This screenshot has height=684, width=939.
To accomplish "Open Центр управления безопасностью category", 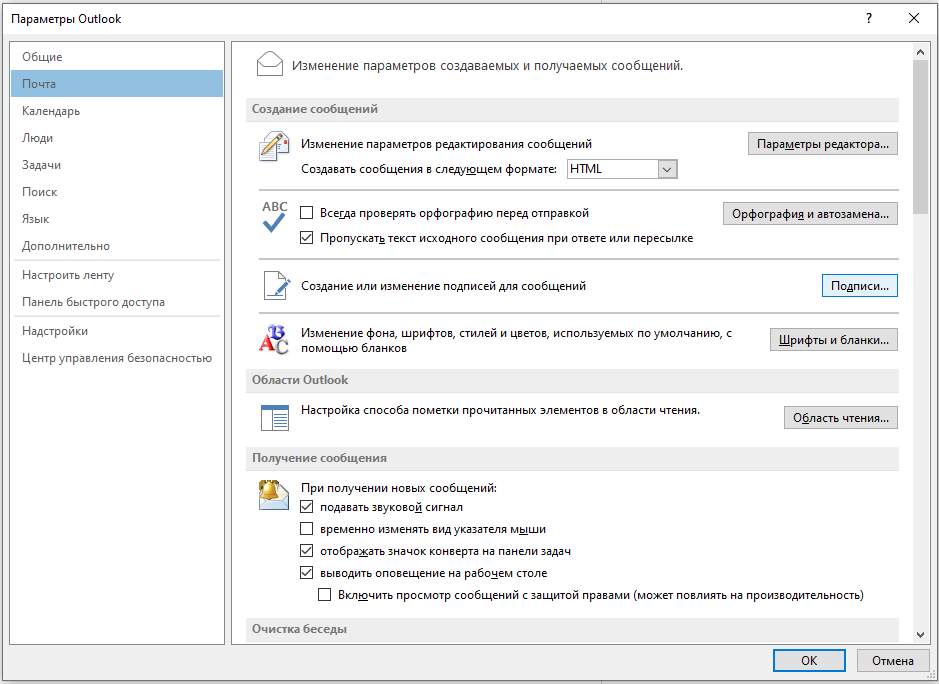I will click(117, 358).
